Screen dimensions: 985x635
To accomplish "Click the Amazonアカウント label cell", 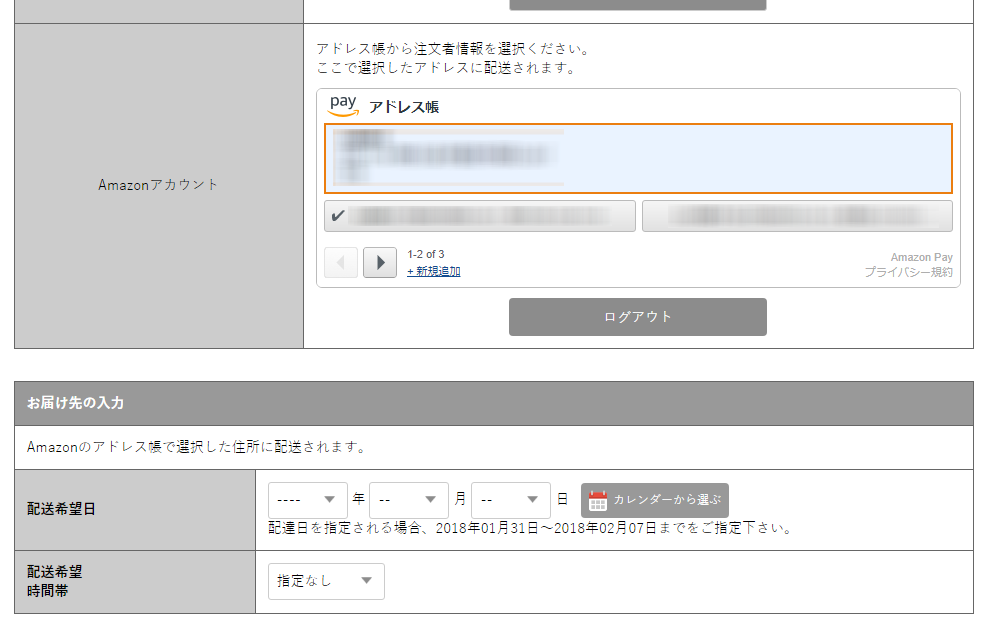I will coord(158,185).
